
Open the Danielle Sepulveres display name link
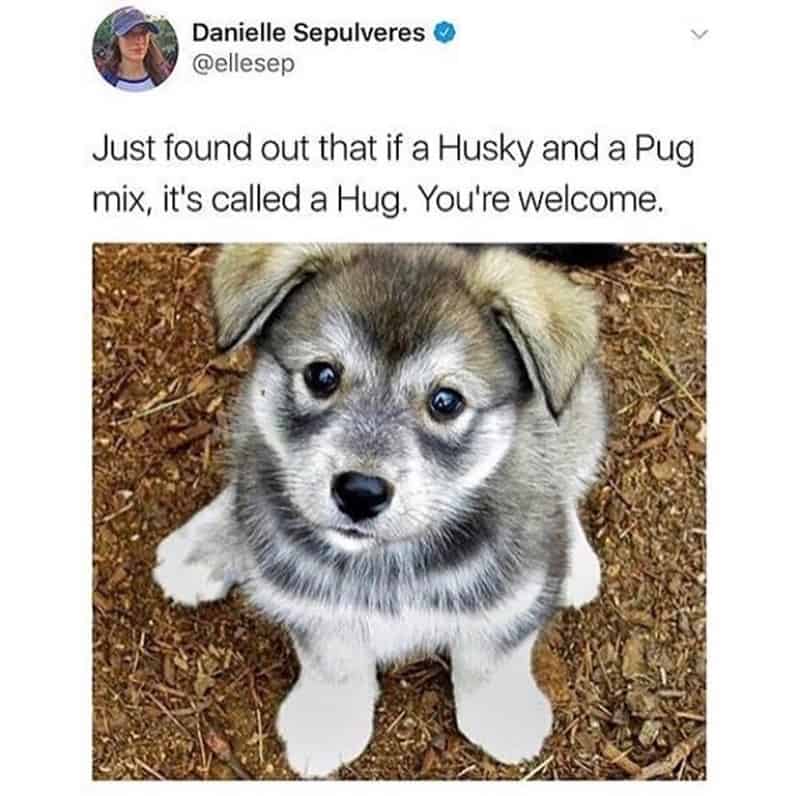click(308, 34)
